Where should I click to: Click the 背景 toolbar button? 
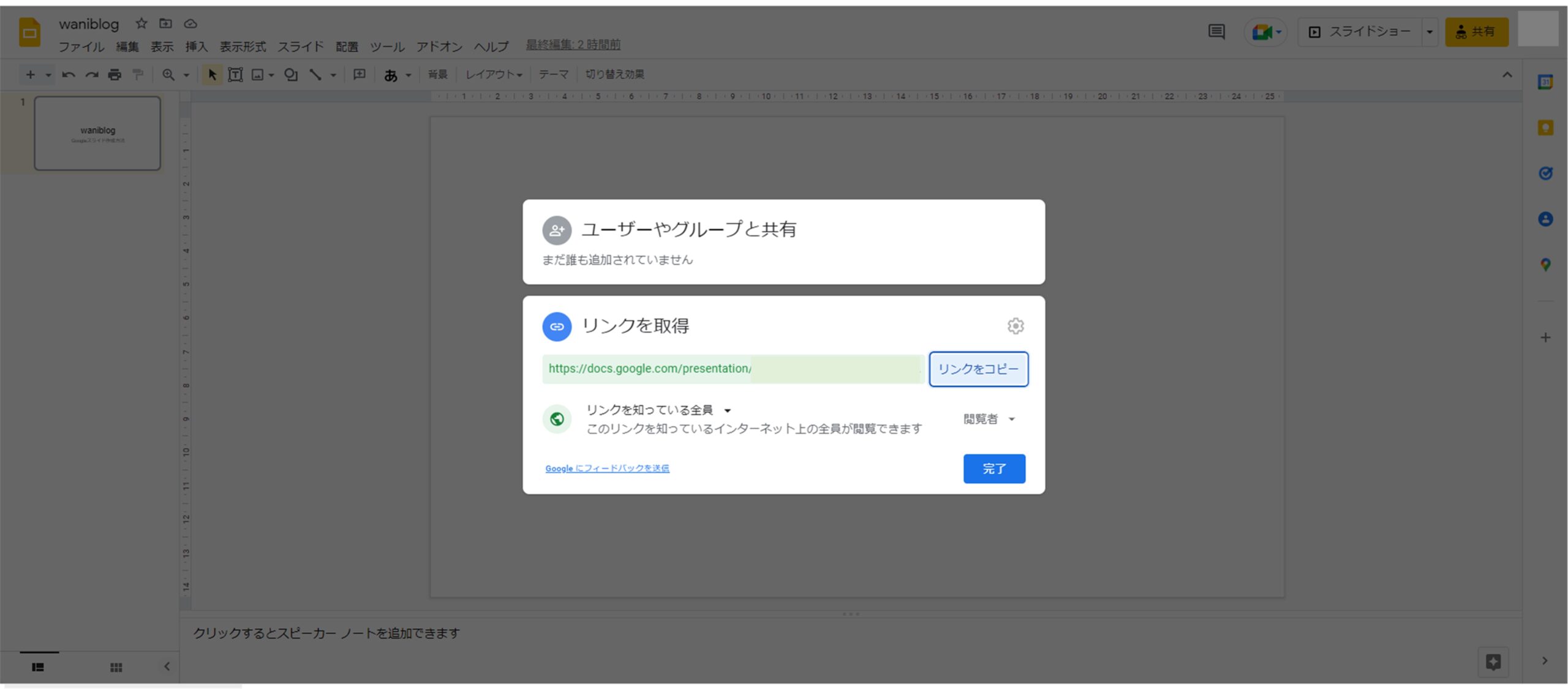tap(437, 75)
